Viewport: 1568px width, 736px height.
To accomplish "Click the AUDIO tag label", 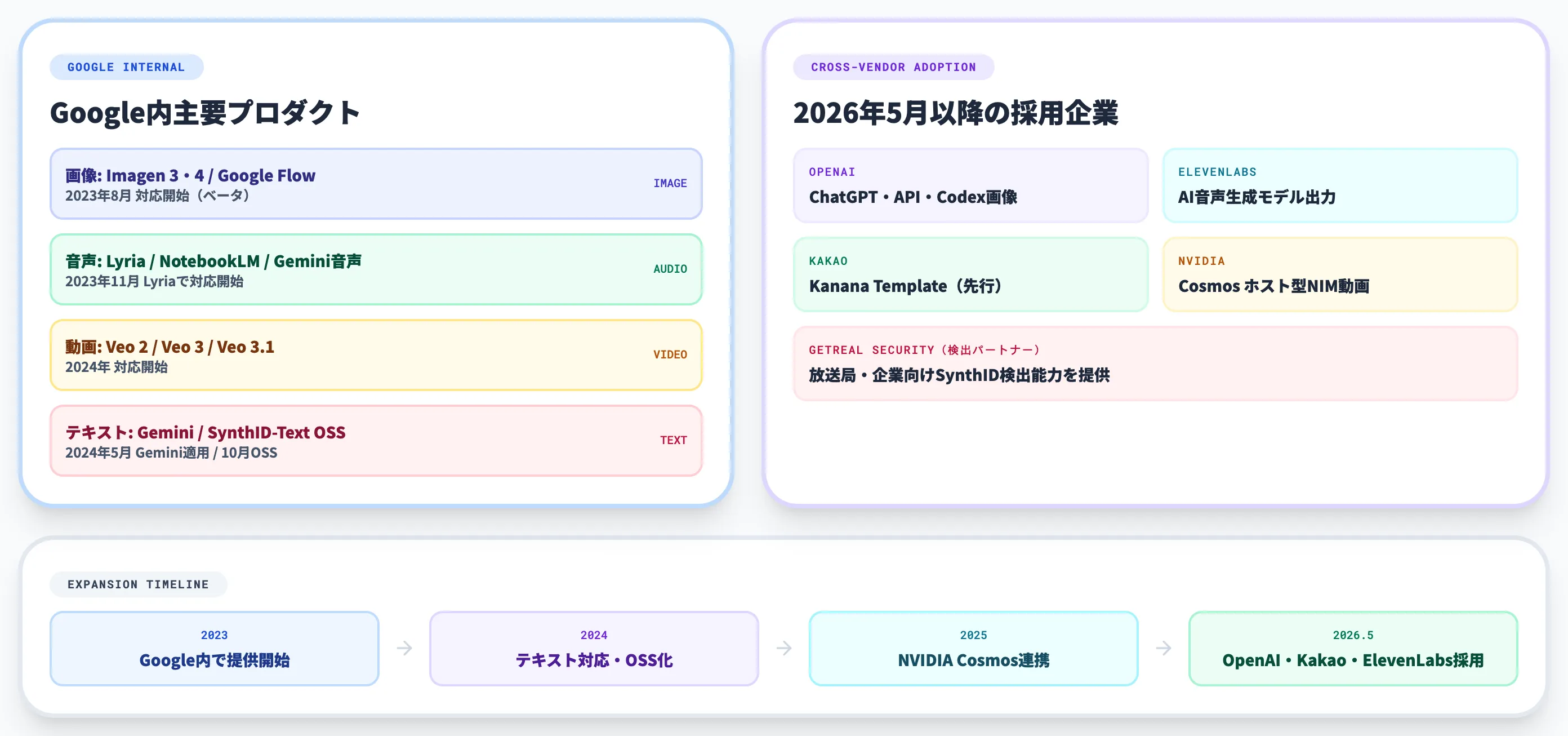I will pos(670,269).
